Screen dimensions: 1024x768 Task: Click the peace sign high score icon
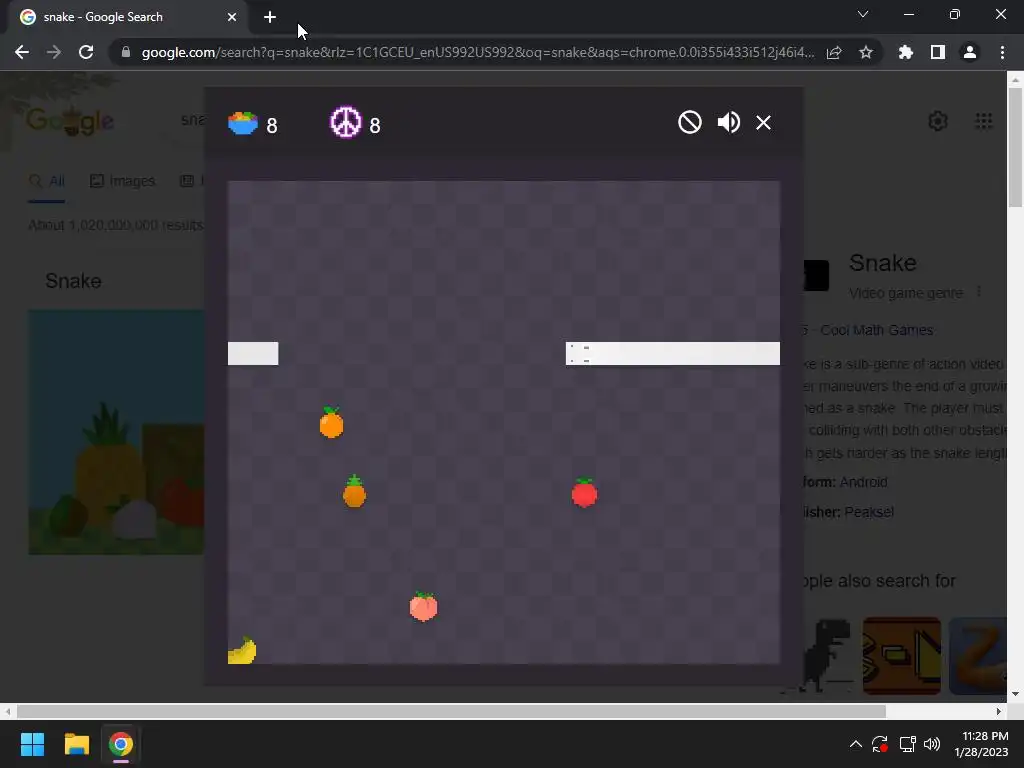[x=345, y=122]
